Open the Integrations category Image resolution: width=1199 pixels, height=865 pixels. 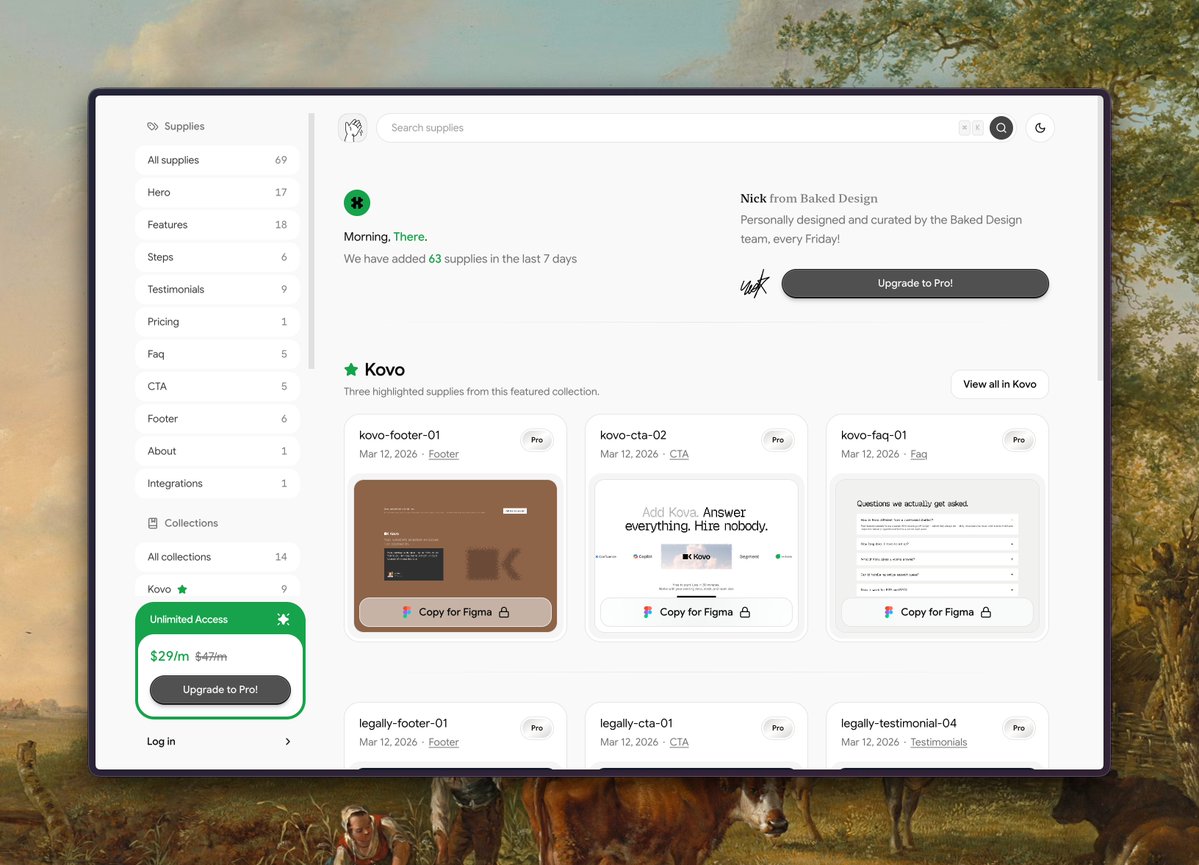tap(217, 483)
